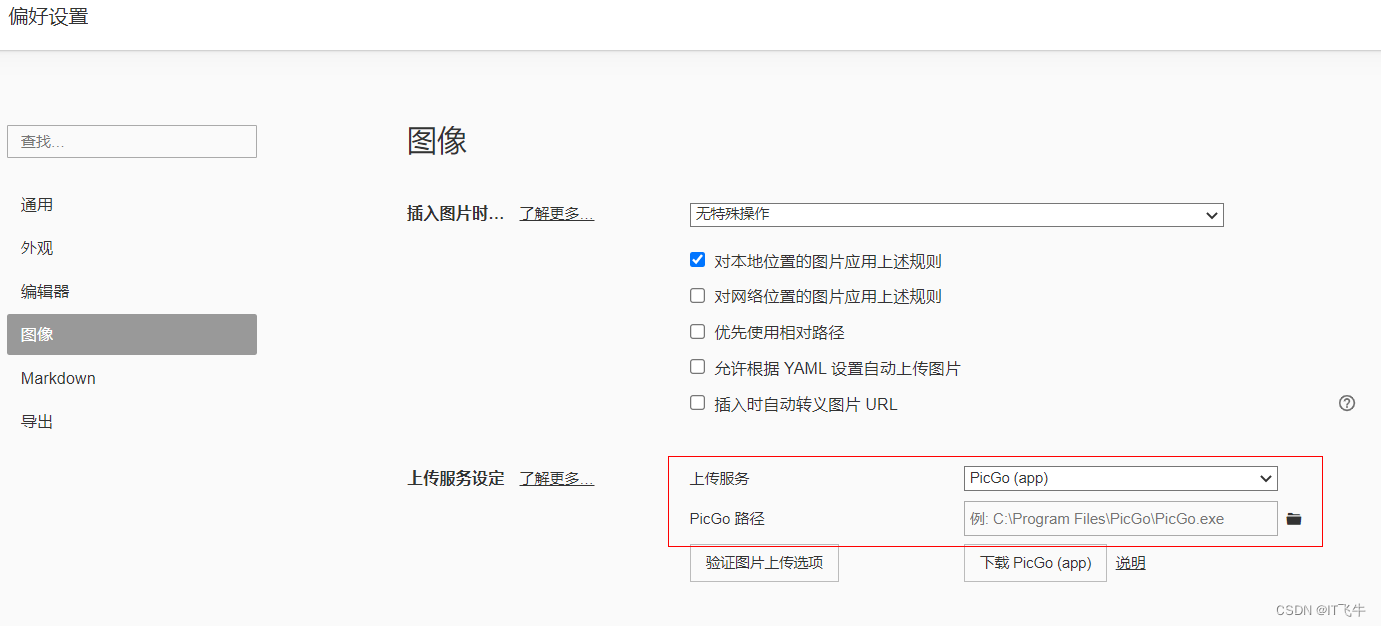
Task: Toggle apply rules to local images checkbox
Action: tap(698, 260)
